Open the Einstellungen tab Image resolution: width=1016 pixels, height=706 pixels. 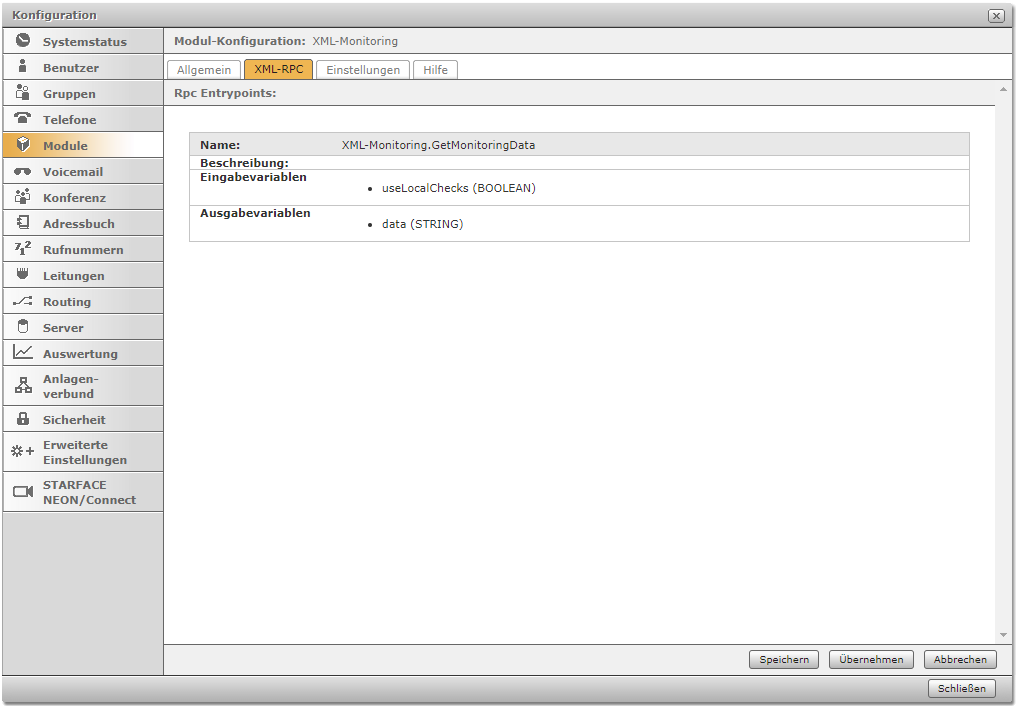coord(363,70)
